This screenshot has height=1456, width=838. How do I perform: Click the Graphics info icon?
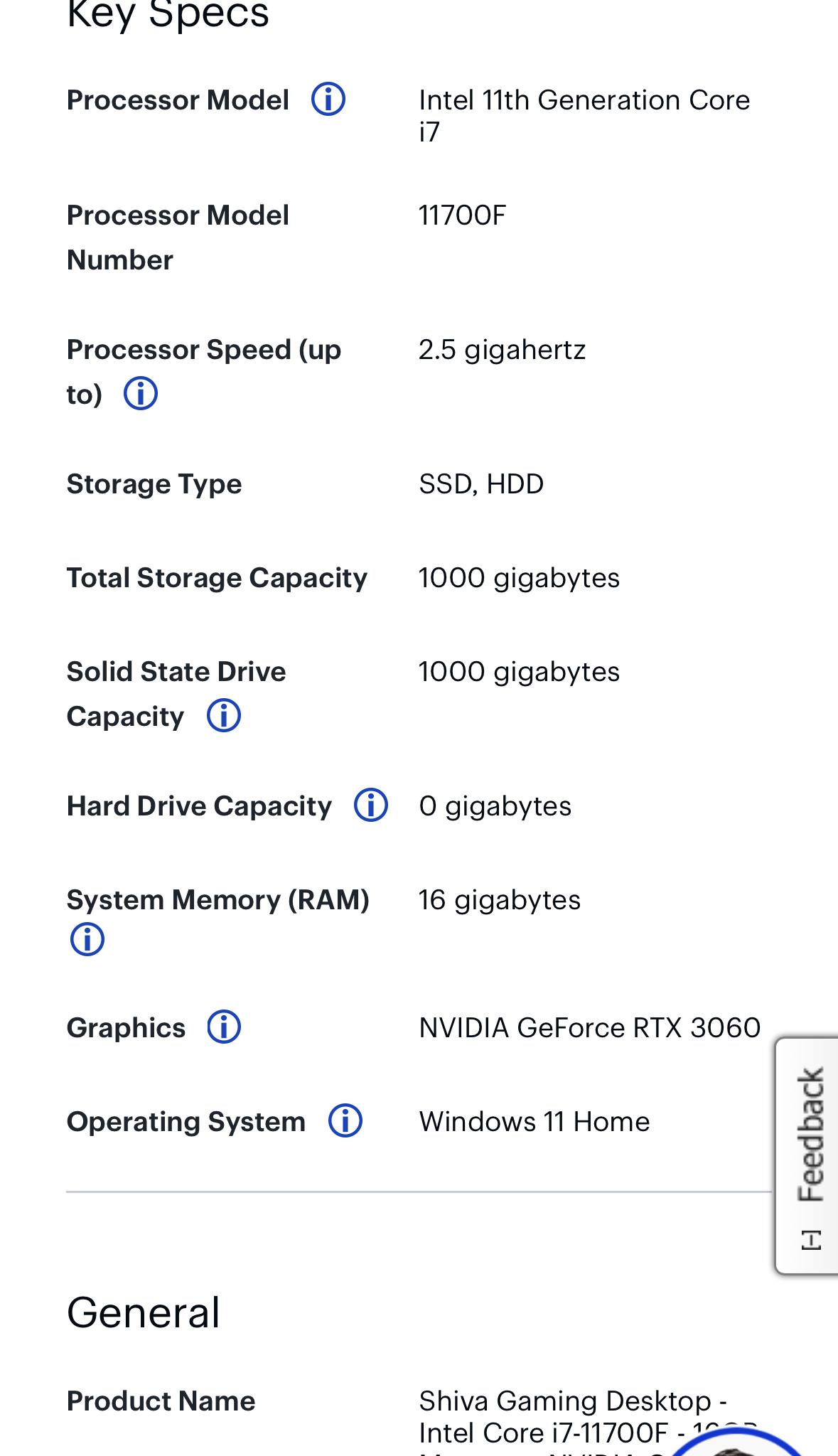click(x=226, y=1027)
